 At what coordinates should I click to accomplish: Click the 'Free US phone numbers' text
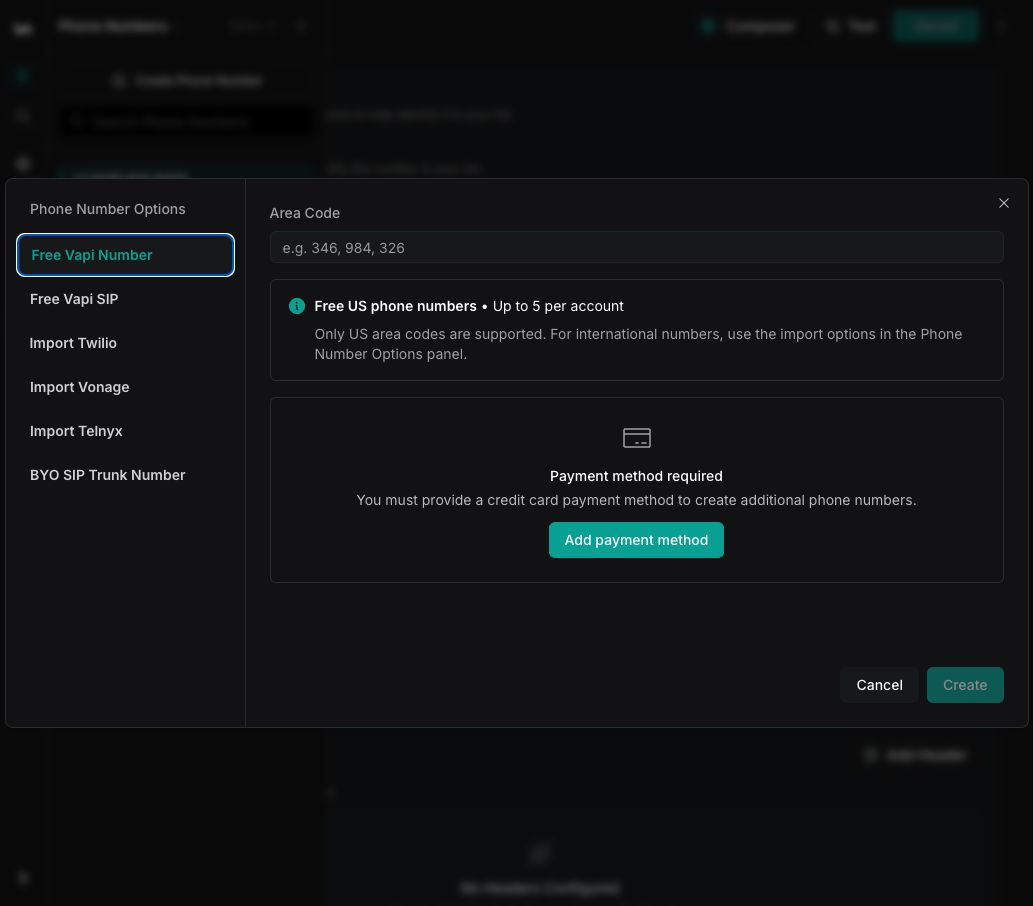pos(395,306)
